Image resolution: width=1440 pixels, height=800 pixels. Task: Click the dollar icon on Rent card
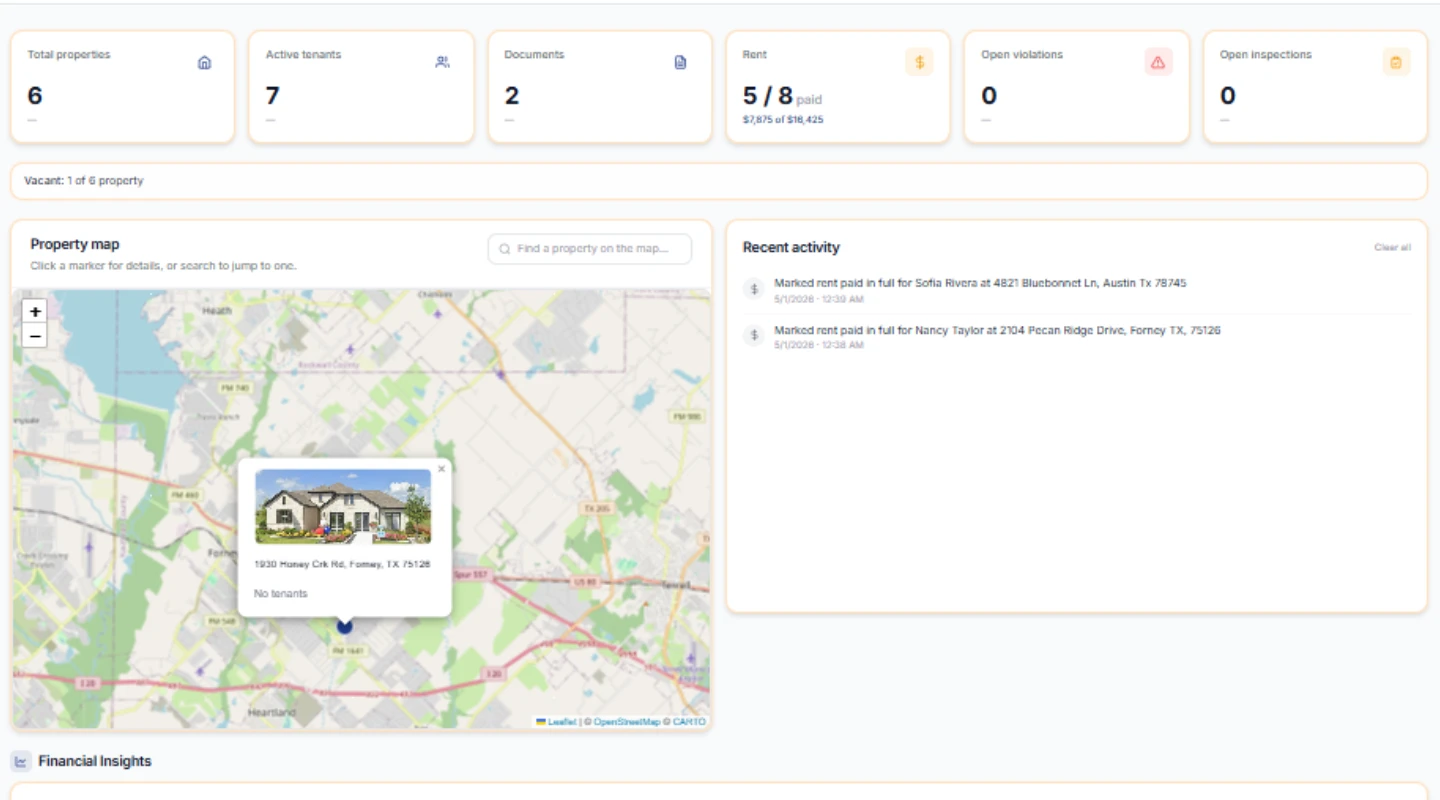[x=919, y=62]
